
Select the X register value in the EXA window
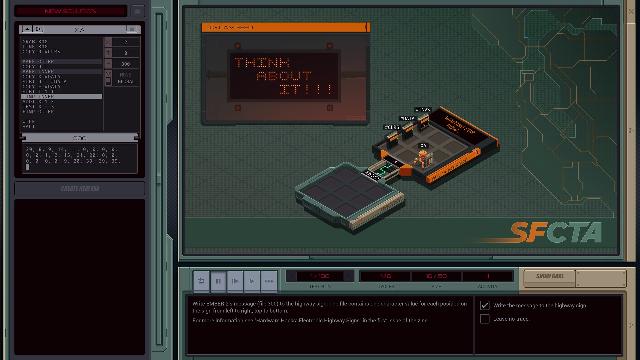(x=126, y=42)
